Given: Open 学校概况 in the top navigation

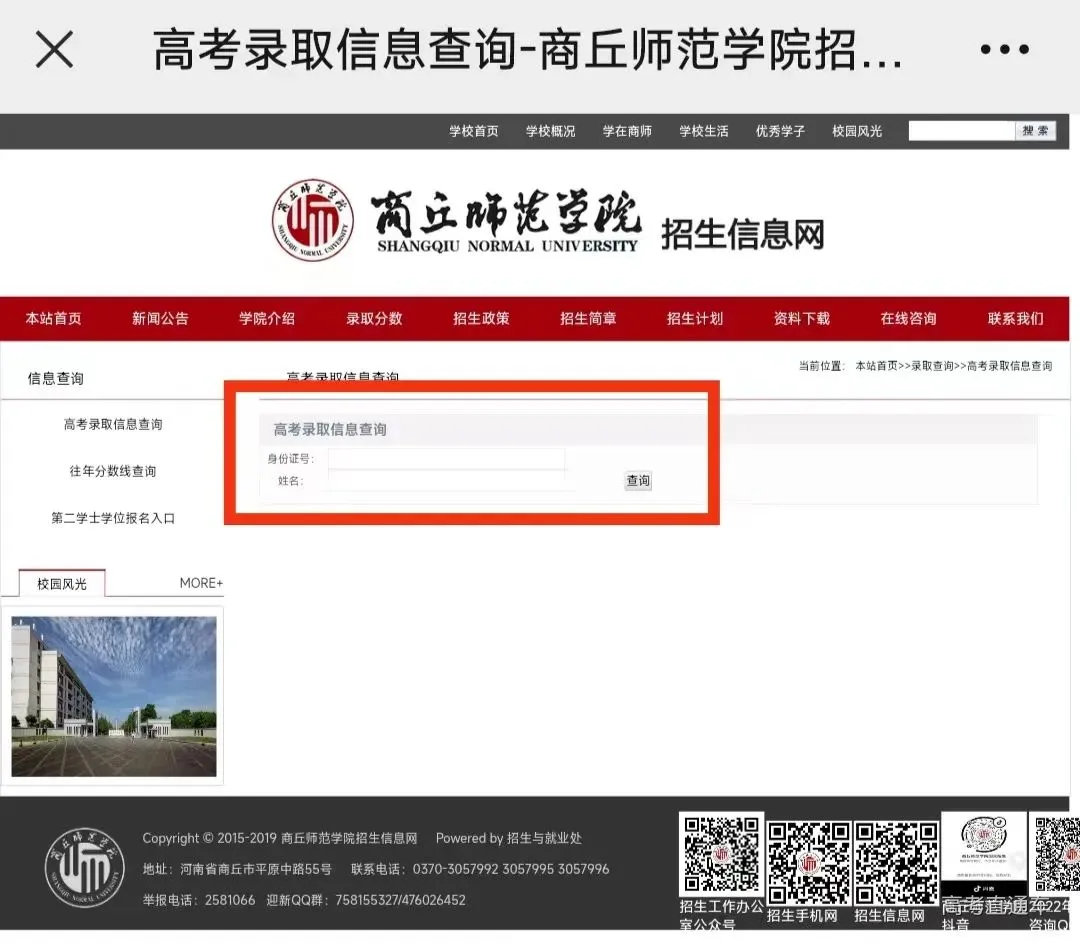Looking at the screenshot, I should pyautogui.click(x=549, y=130).
